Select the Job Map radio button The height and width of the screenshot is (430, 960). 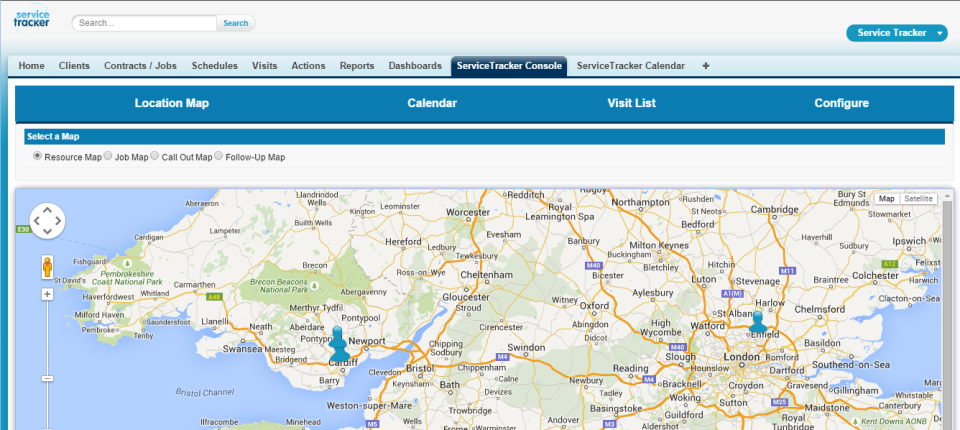tap(108, 156)
